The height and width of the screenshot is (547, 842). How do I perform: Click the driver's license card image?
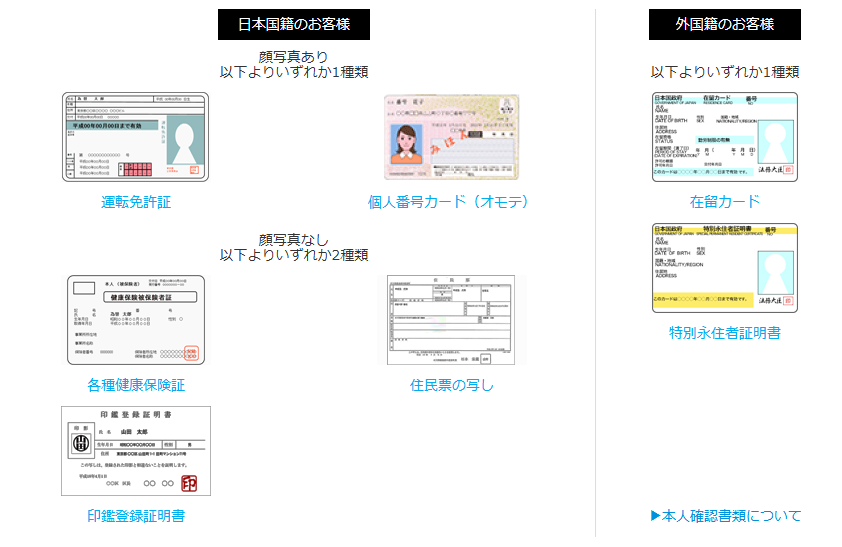pos(135,137)
